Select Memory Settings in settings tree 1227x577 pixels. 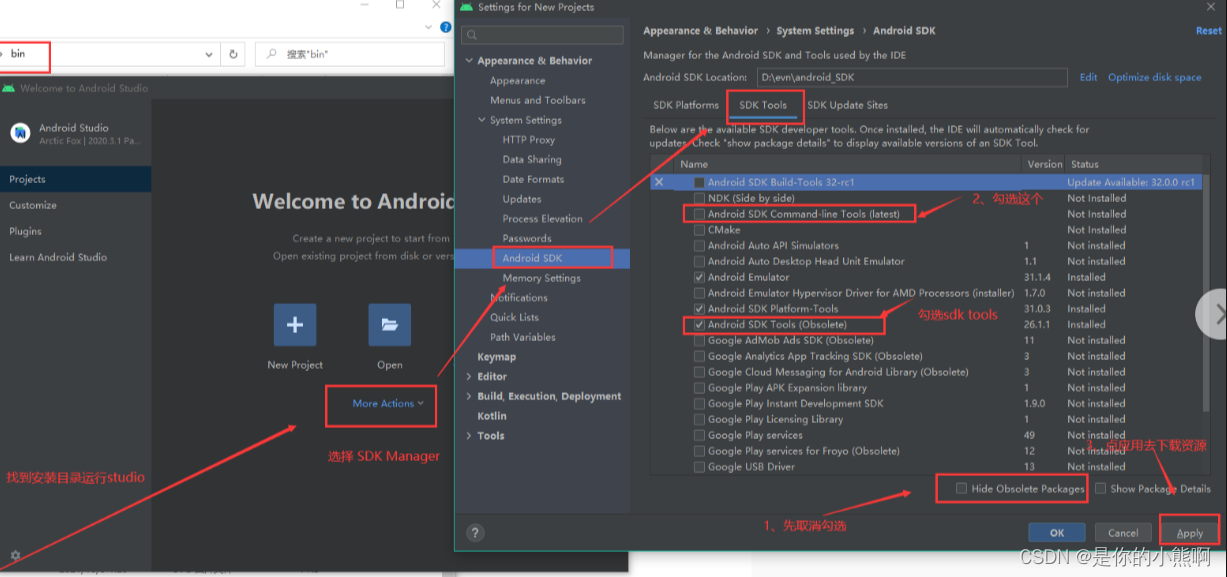click(x=541, y=278)
